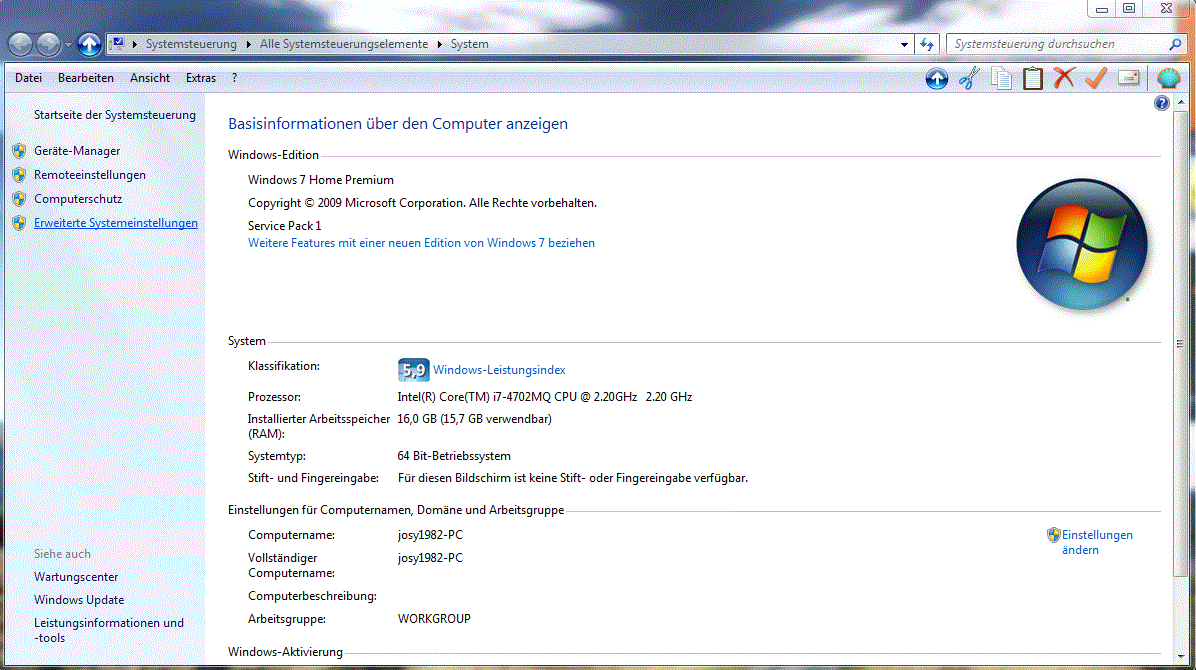Viewport: 1196px width, 670px height.
Task: Click the blue help question mark icon
Action: tap(1161, 103)
